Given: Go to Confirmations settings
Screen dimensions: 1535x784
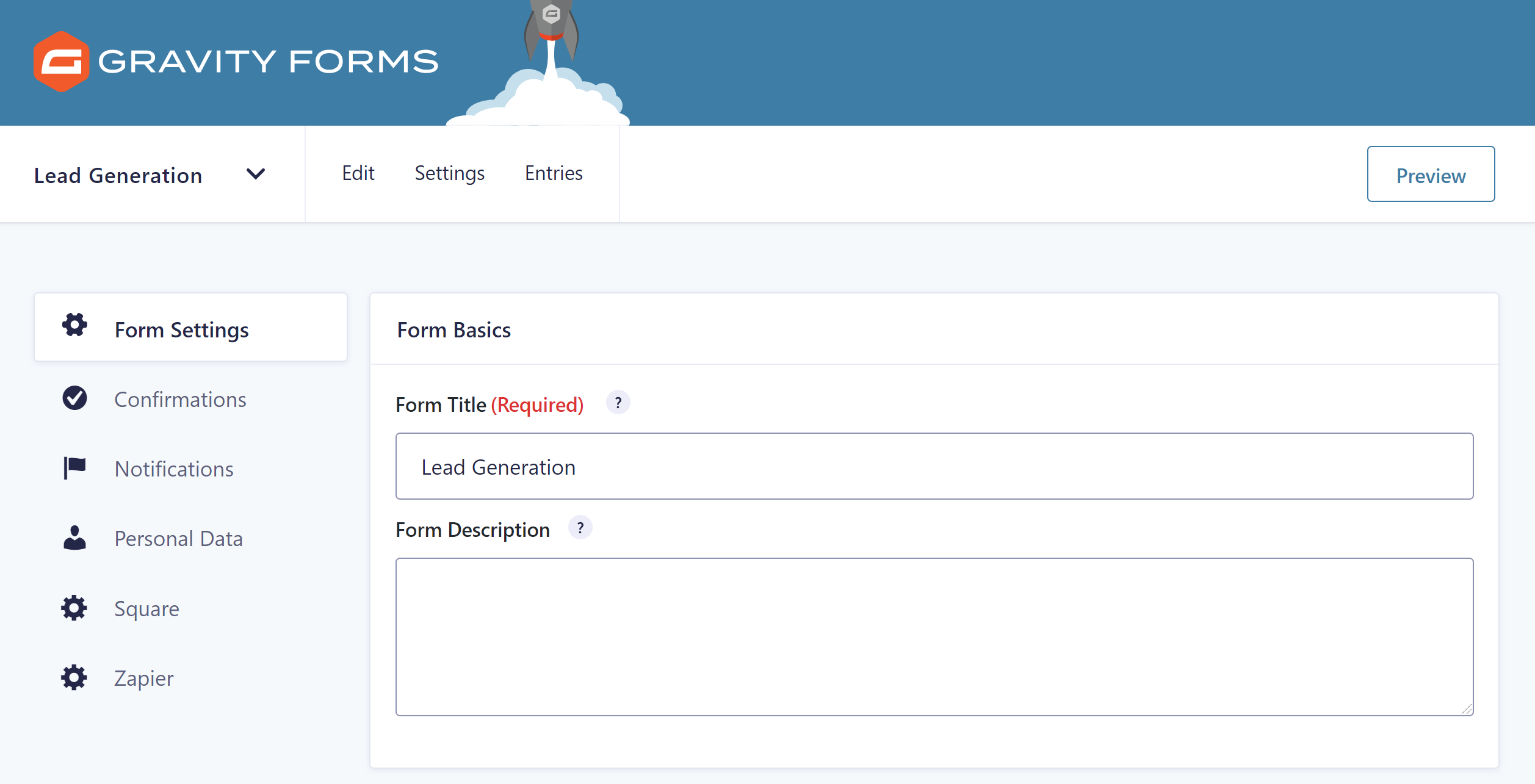Looking at the screenshot, I should (x=180, y=400).
